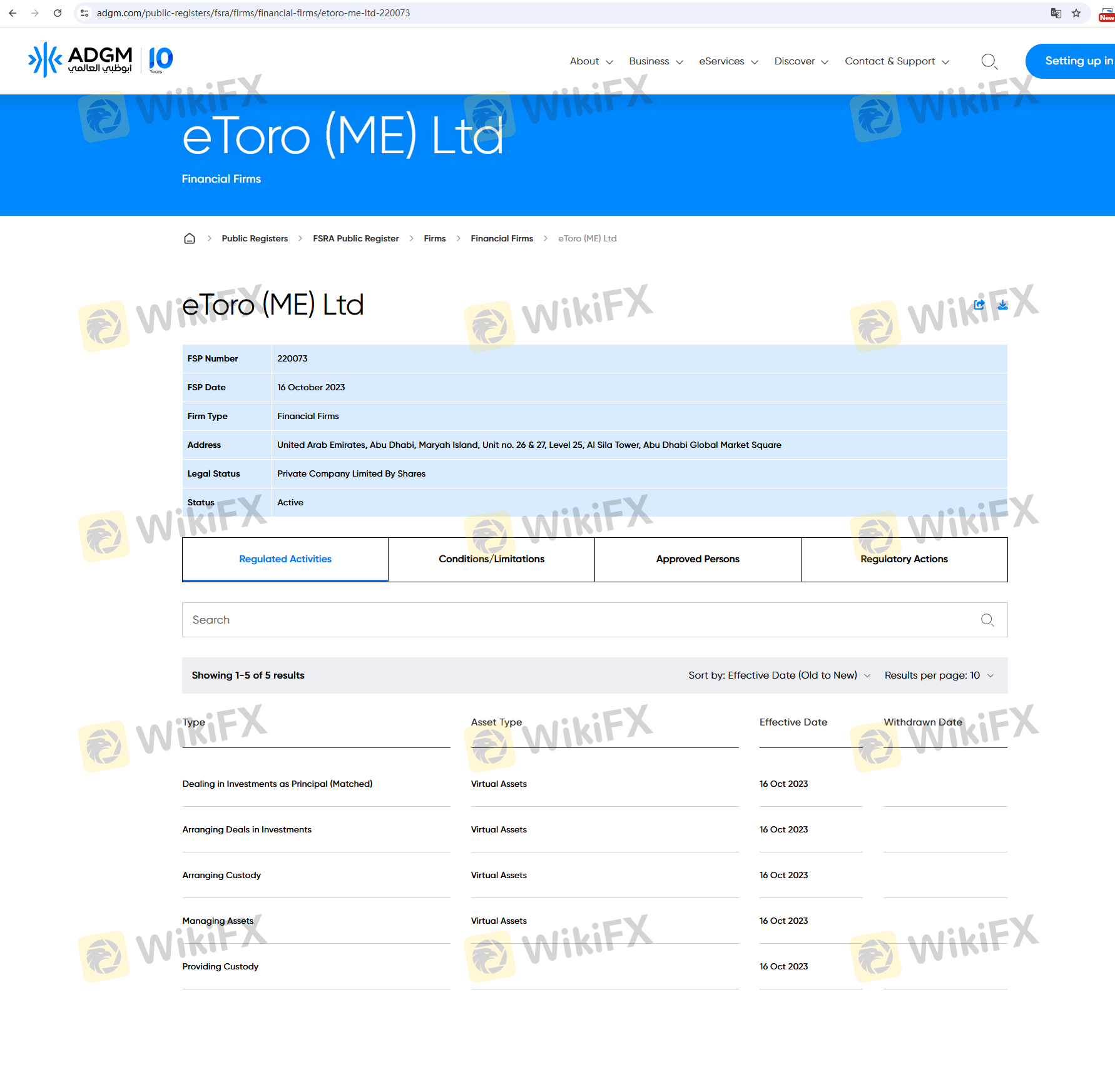Download firm details using download icon
The width and height of the screenshot is (1115, 1092).
(1003, 305)
